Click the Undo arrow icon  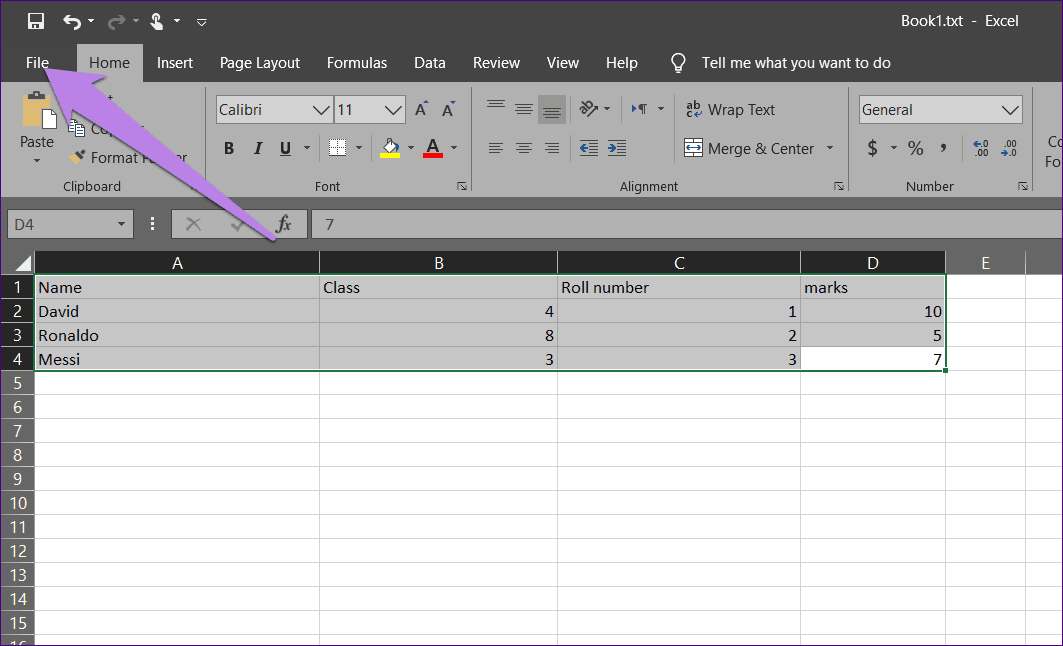point(71,21)
